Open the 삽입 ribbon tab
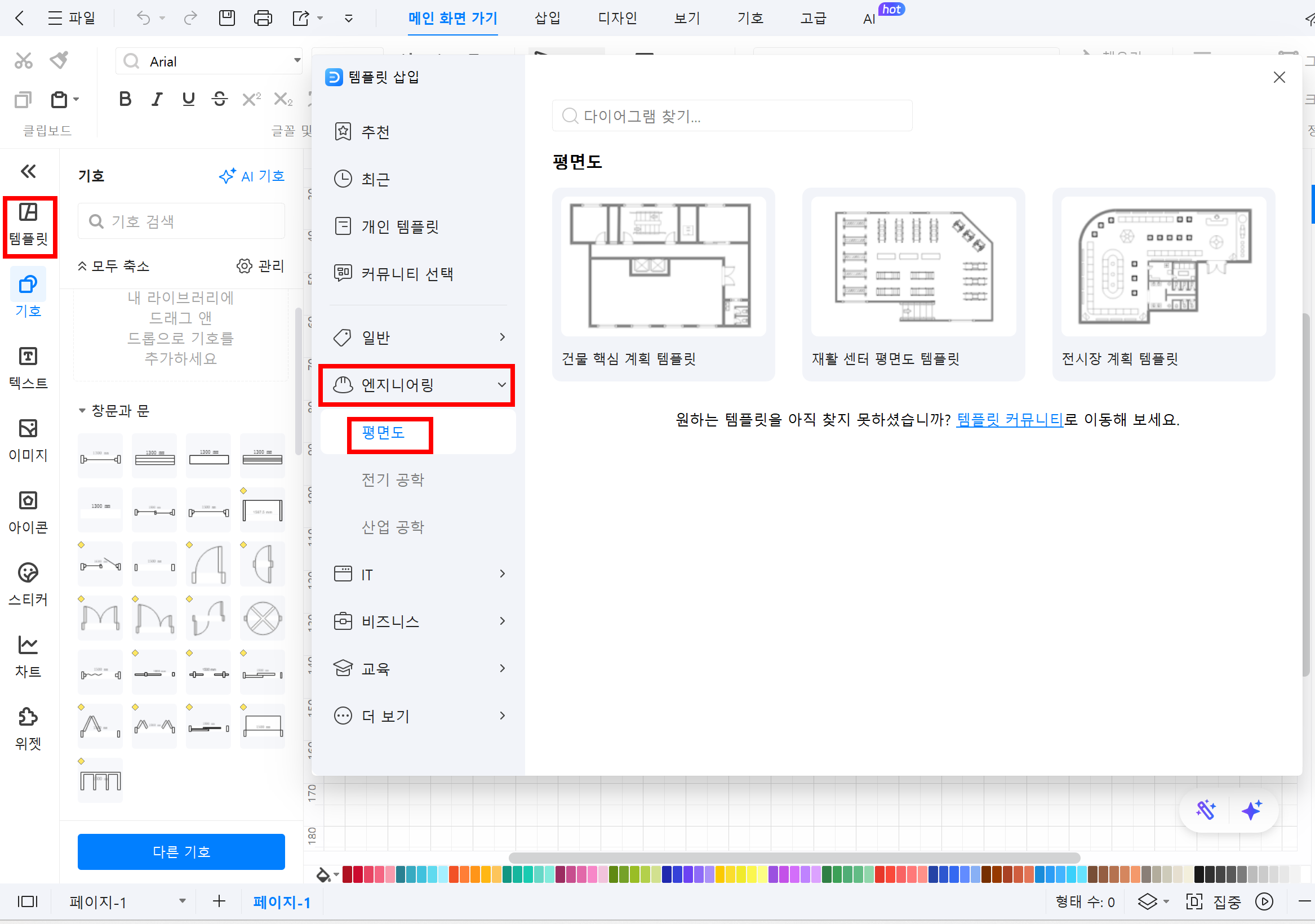 tap(547, 19)
